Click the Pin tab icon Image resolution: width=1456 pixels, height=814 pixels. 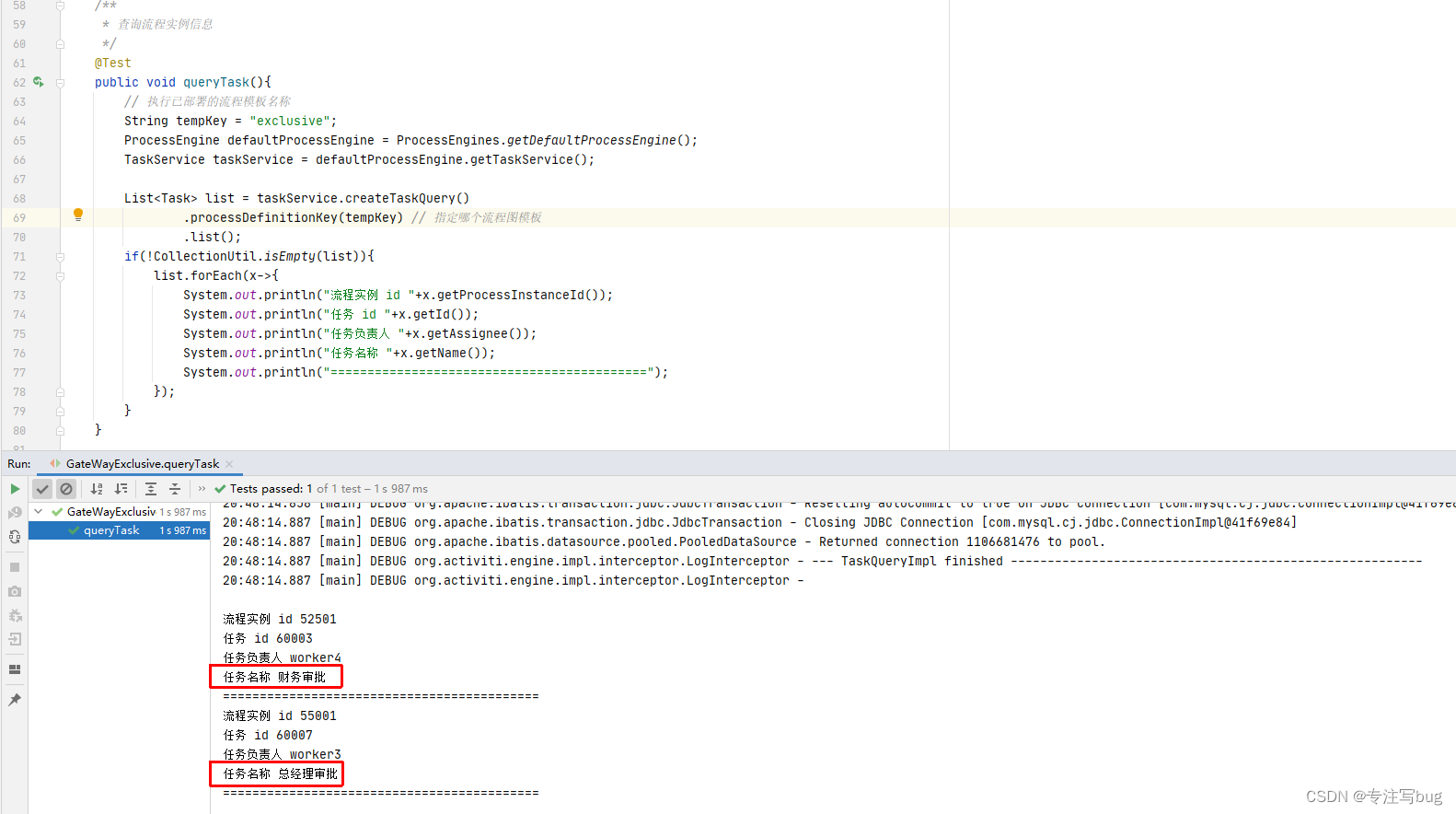15,700
